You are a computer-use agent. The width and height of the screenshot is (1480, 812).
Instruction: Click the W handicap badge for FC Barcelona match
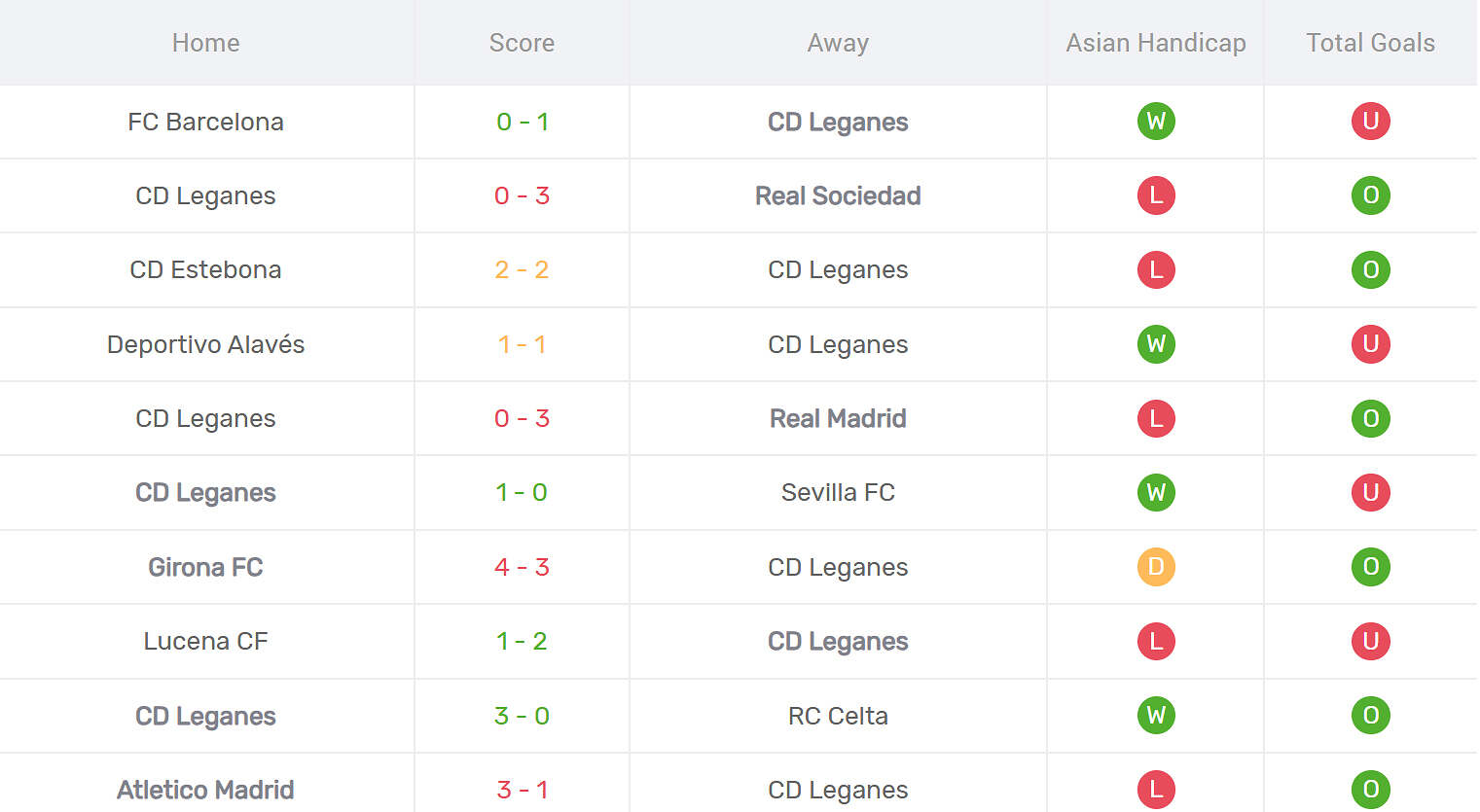(1156, 122)
